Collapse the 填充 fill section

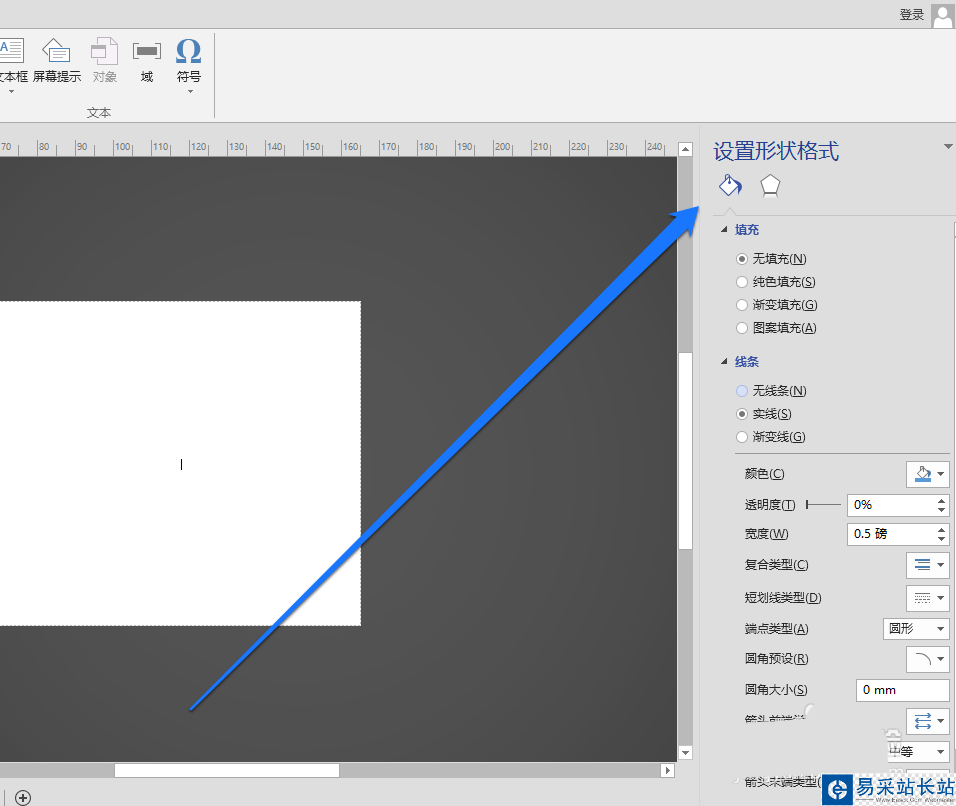[724, 229]
